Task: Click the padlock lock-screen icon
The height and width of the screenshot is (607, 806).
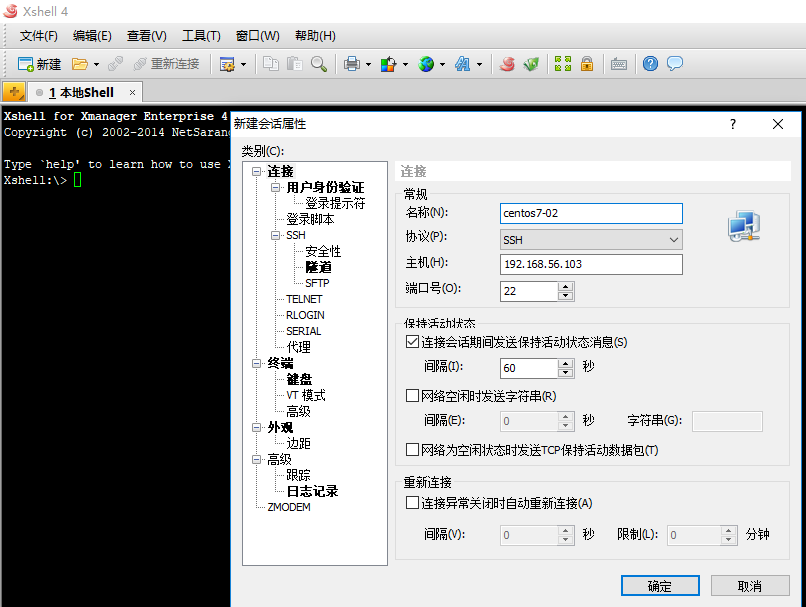Action: click(587, 64)
